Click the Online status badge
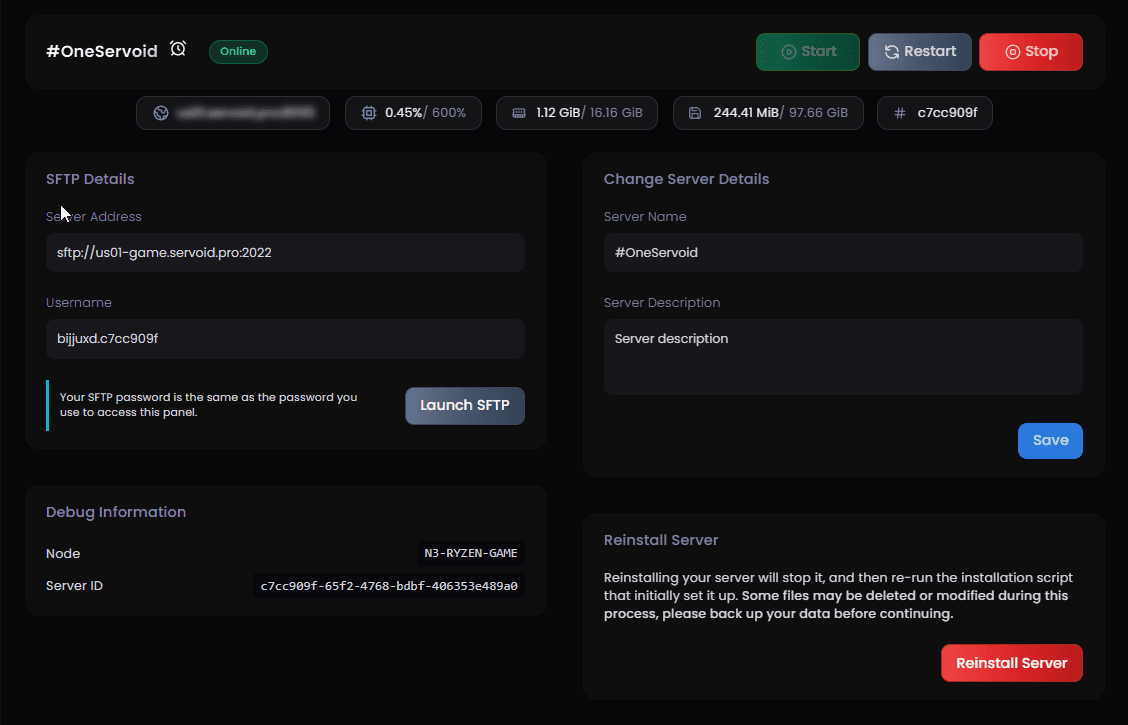Image resolution: width=1128 pixels, height=725 pixels. (x=238, y=51)
